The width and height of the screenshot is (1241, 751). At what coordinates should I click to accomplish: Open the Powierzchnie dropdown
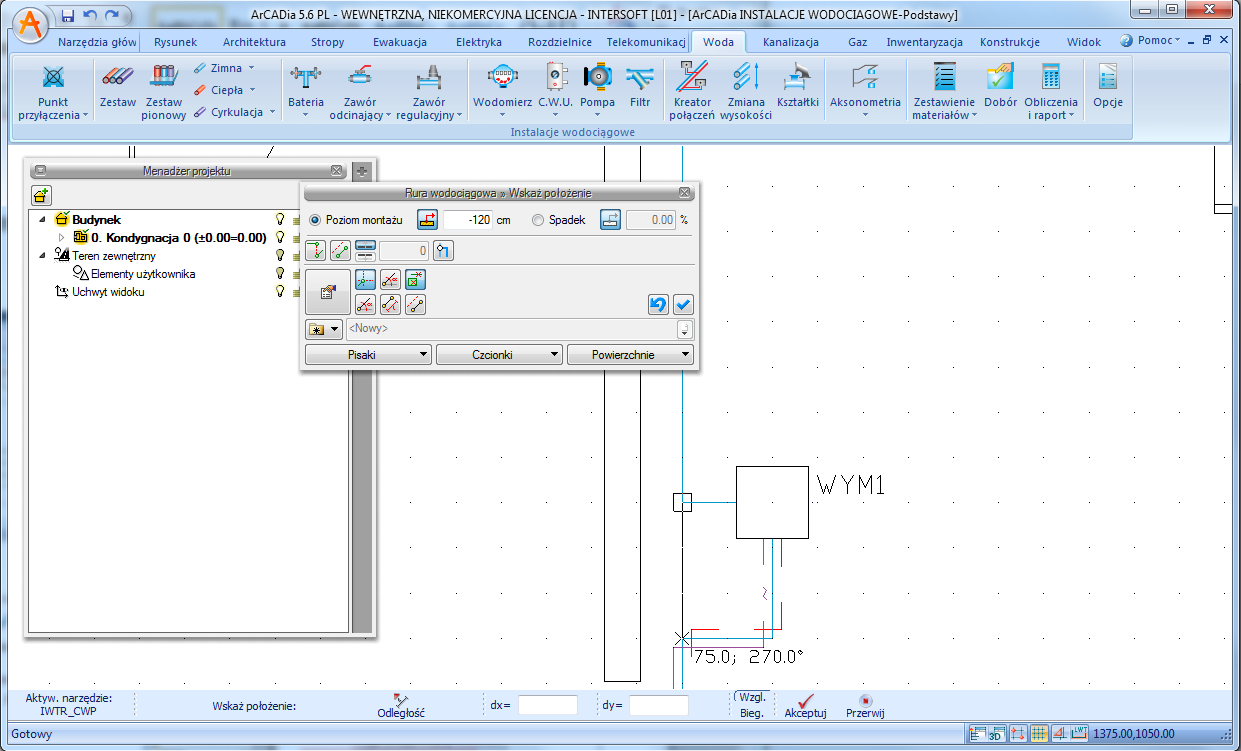tap(630, 354)
